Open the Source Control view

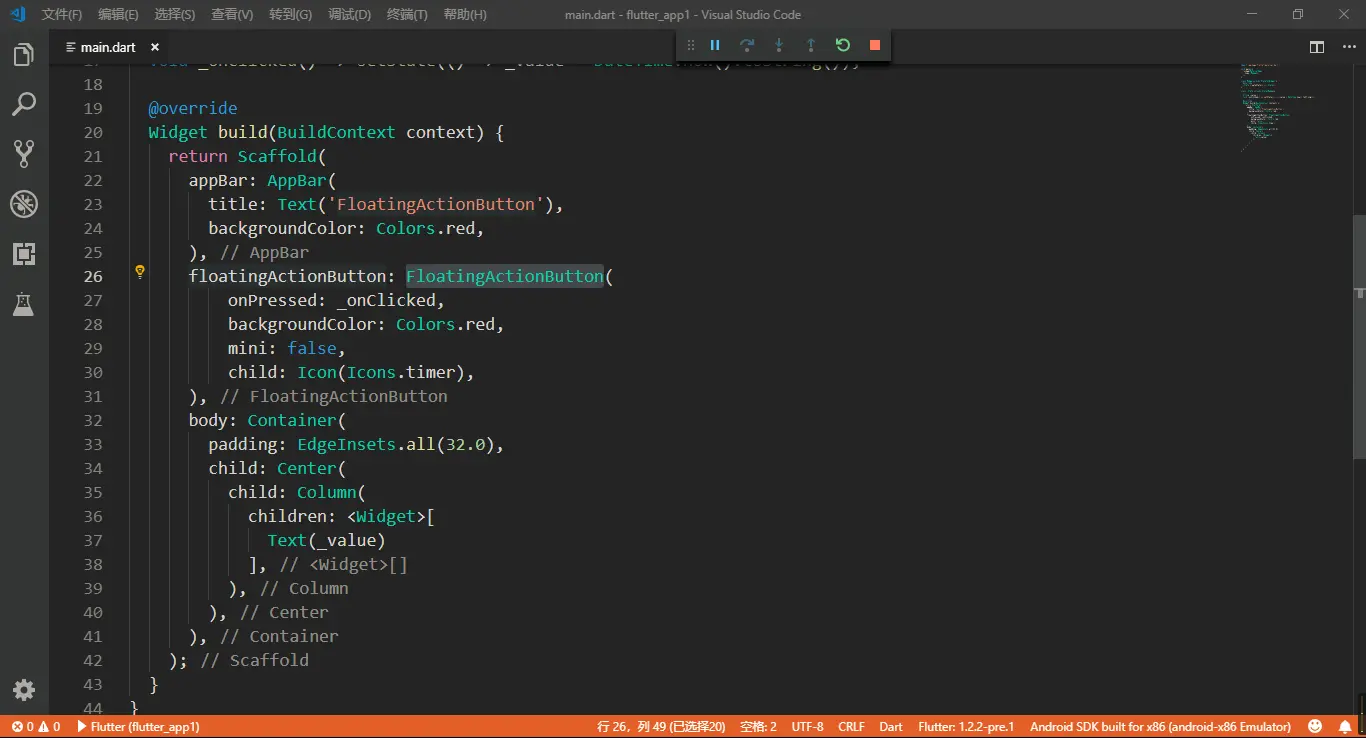[23, 153]
